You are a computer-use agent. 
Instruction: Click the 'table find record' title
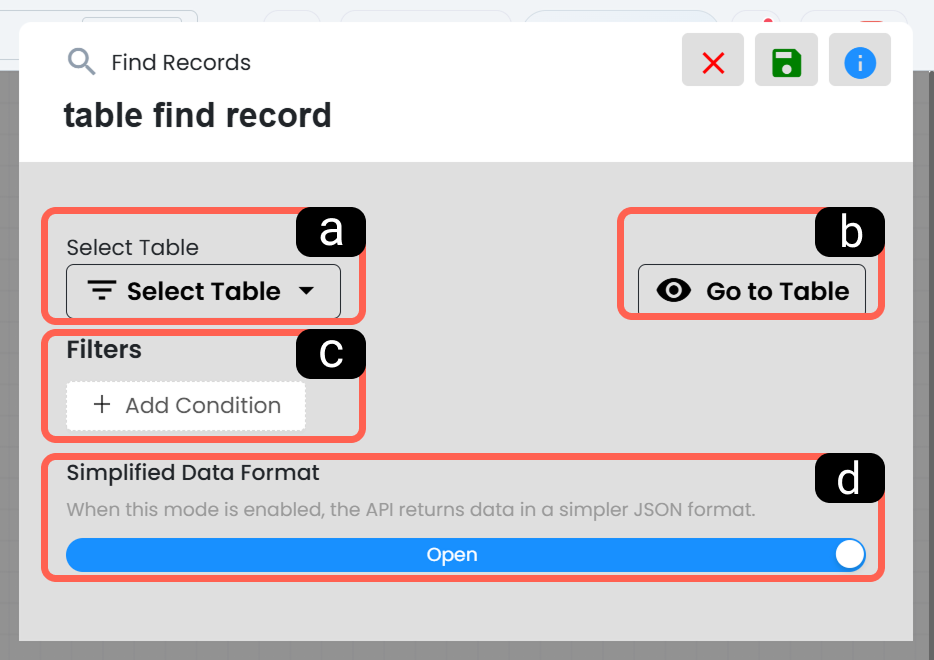pos(197,115)
